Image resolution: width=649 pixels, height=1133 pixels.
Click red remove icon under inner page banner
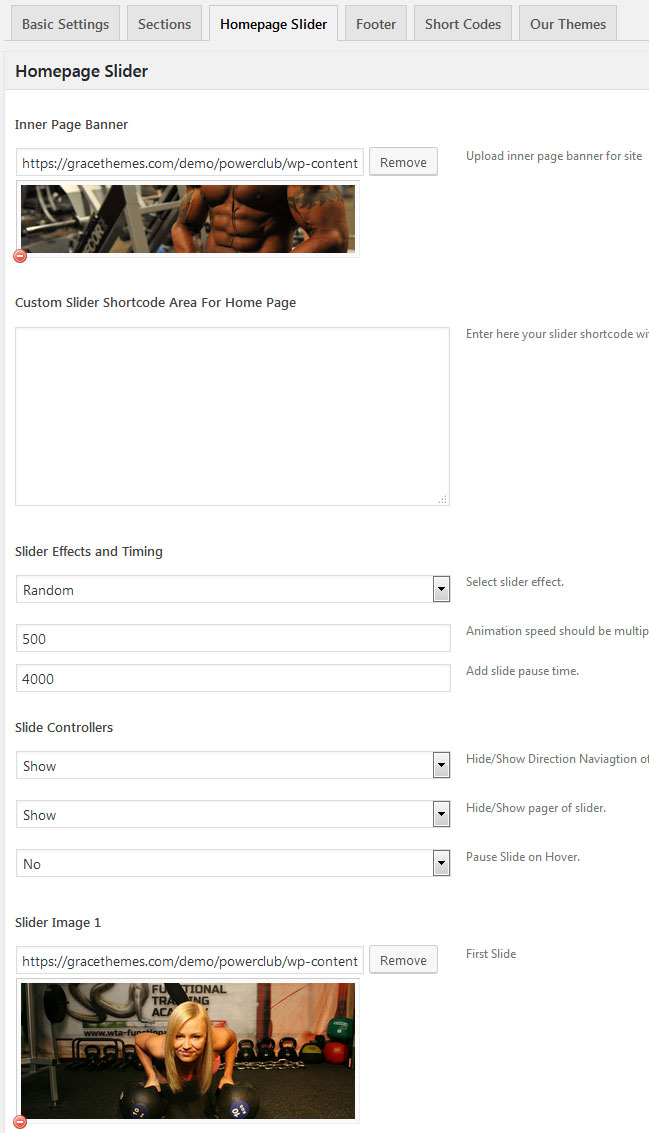click(x=20, y=256)
